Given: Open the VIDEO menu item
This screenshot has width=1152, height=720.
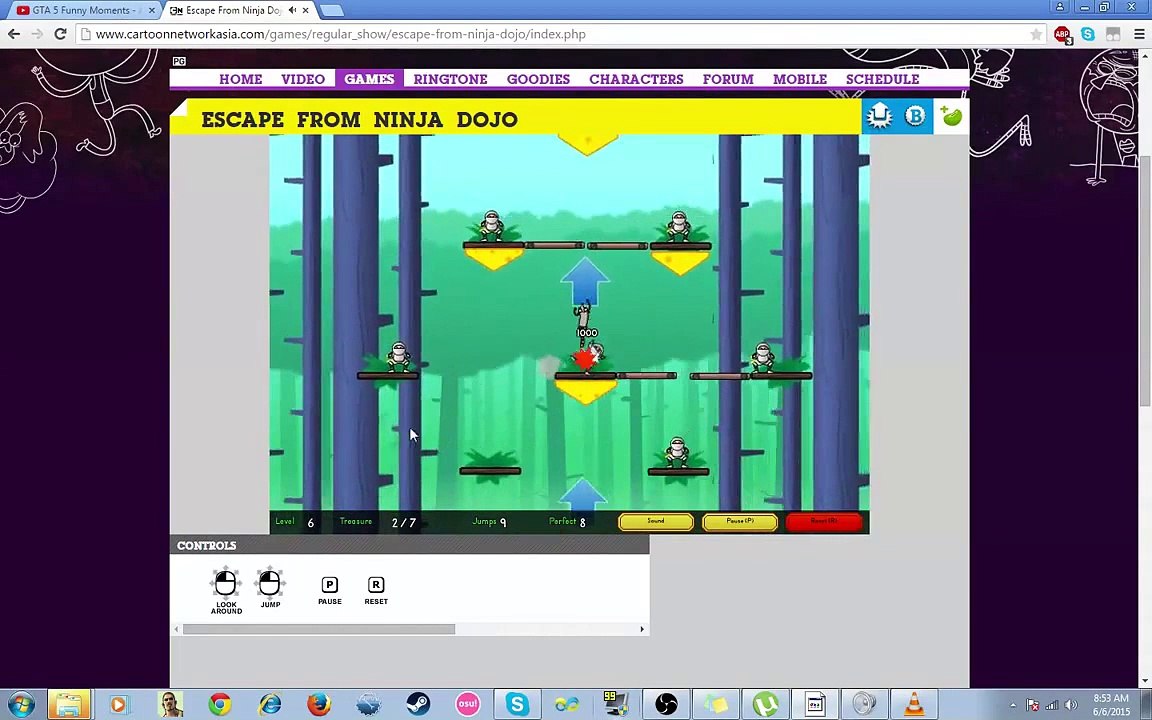Looking at the screenshot, I should coord(303,79).
